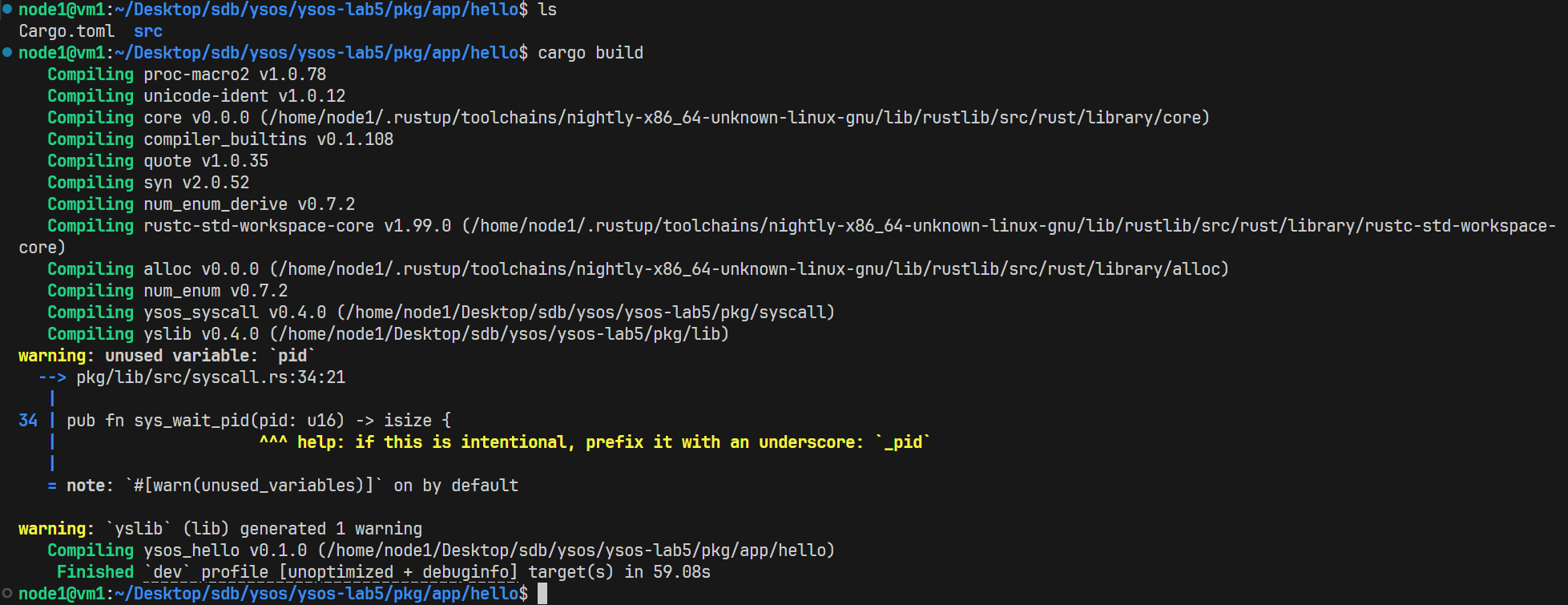
Task: Click the 'unicode-ident v1.0.12' compile line
Action: coord(196,96)
